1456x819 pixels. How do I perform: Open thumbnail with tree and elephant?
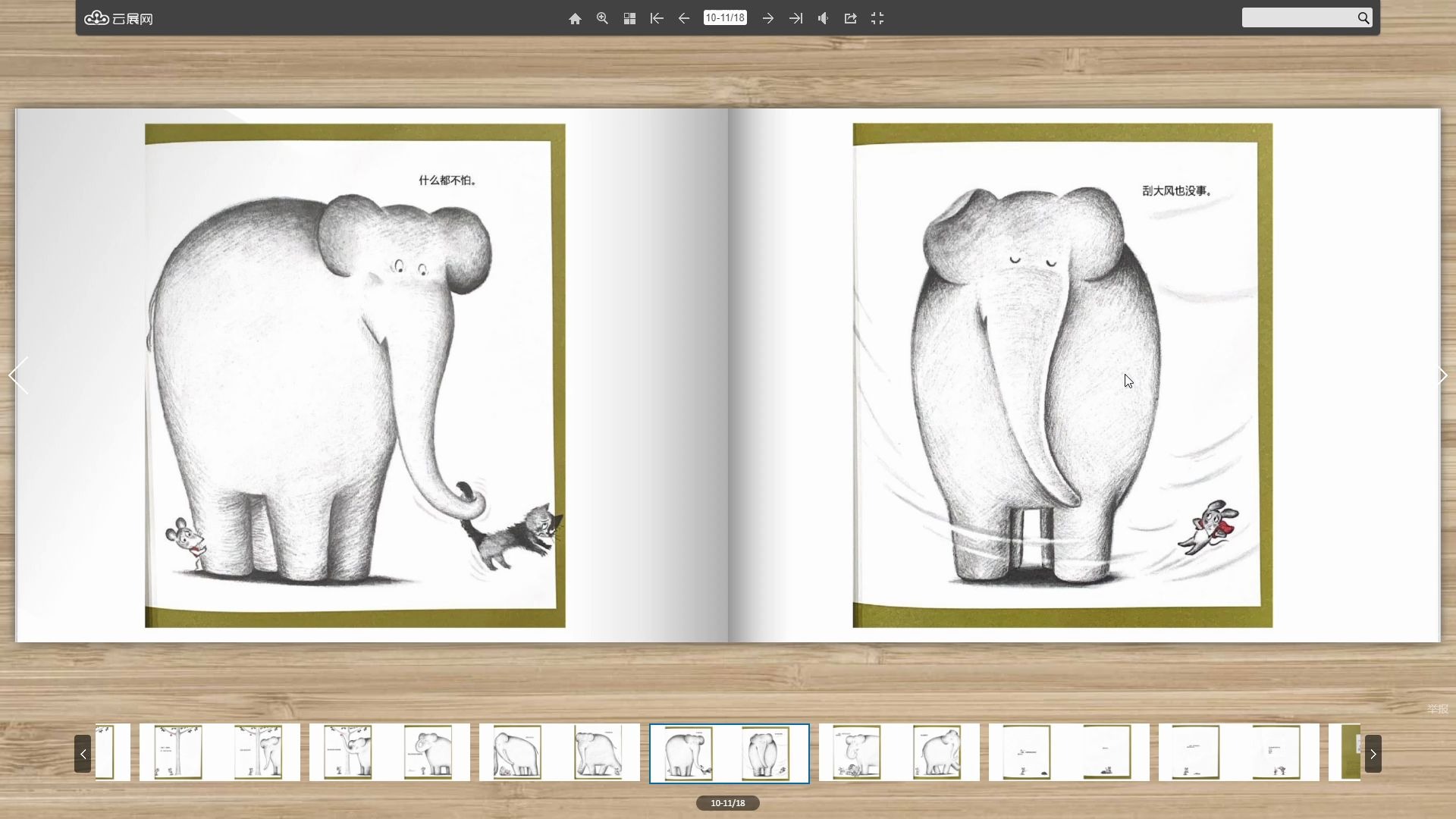pyautogui.click(x=390, y=752)
